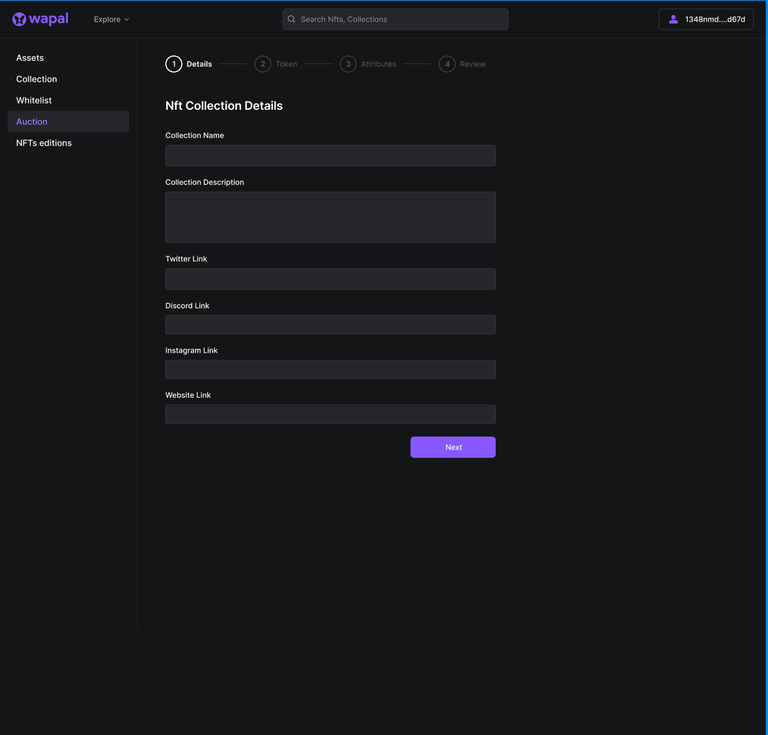Select Collection in the sidebar
This screenshot has height=735, width=768.
pyautogui.click(x=36, y=79)
